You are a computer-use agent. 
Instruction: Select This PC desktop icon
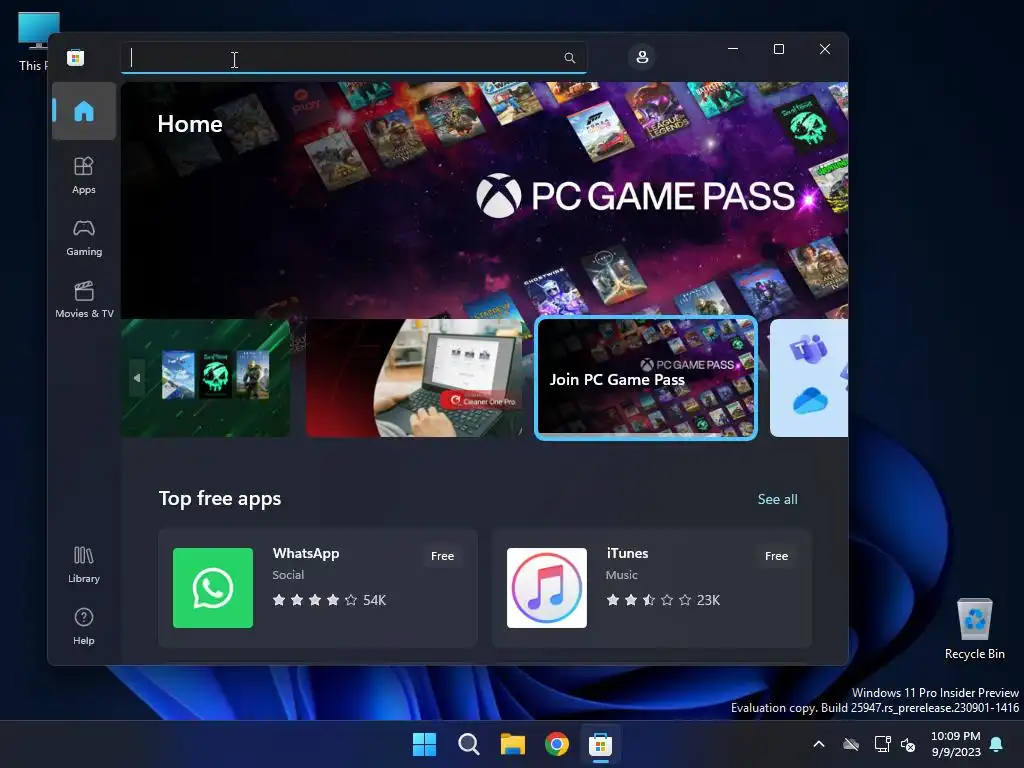point(33,42)
